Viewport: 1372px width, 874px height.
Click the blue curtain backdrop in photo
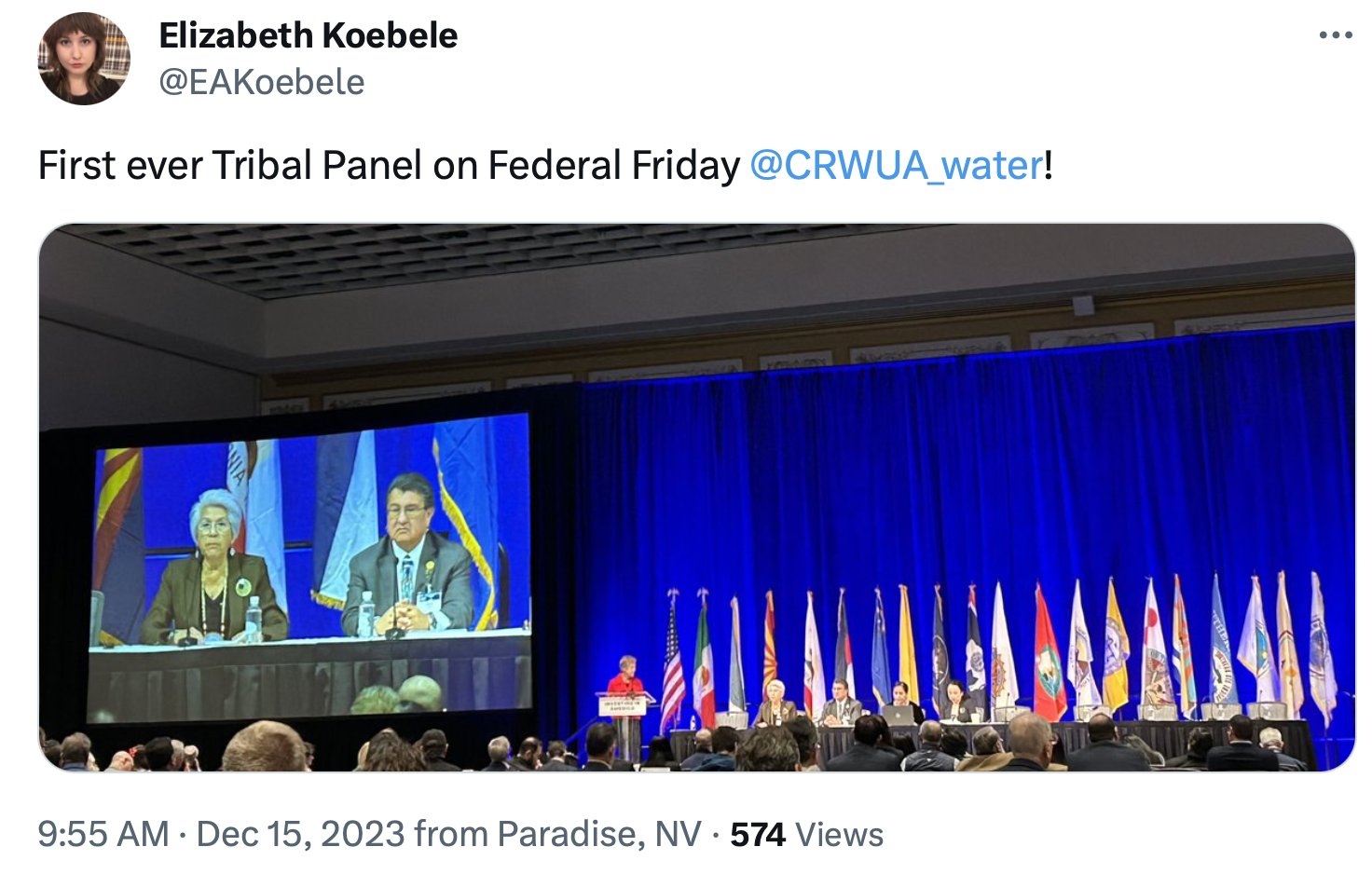[x=932, y=466]
